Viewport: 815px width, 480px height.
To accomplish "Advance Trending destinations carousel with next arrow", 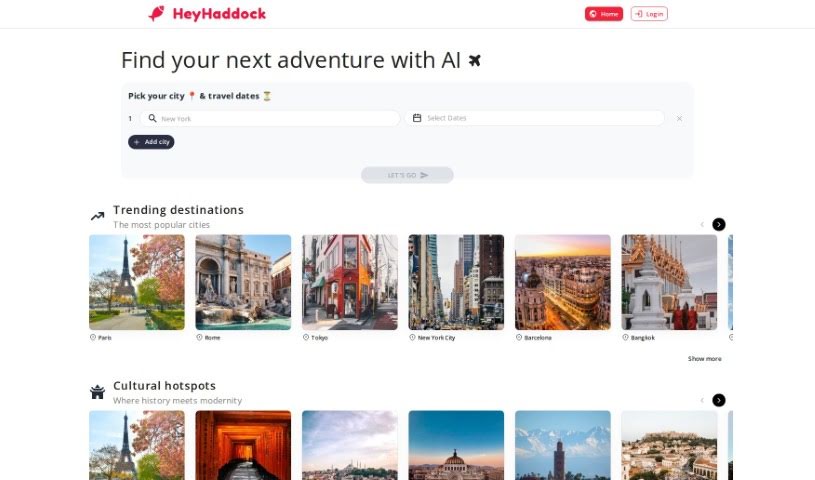I will 719,224.
